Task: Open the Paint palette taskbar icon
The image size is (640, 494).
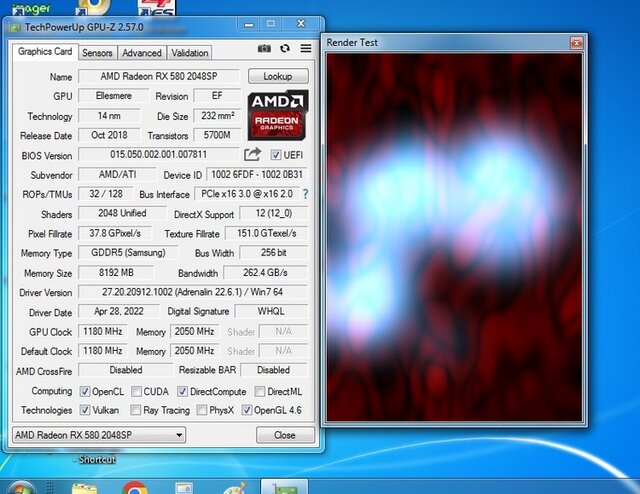Action: 234,487
